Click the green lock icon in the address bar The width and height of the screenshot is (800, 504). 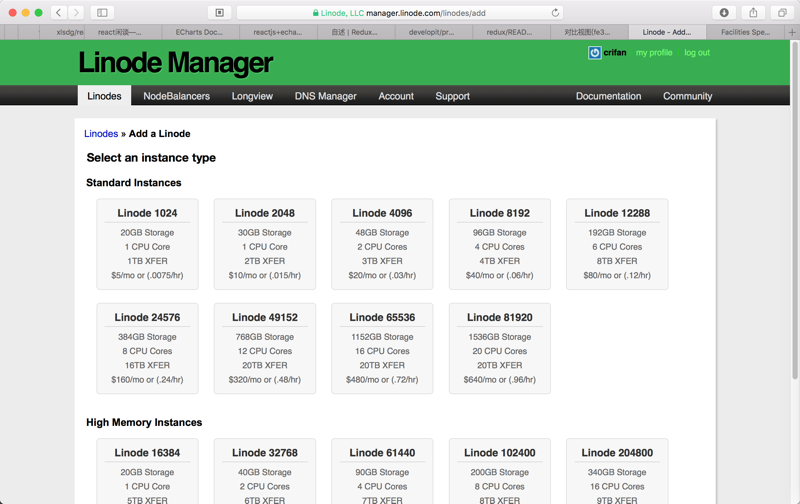coord(316,13)
